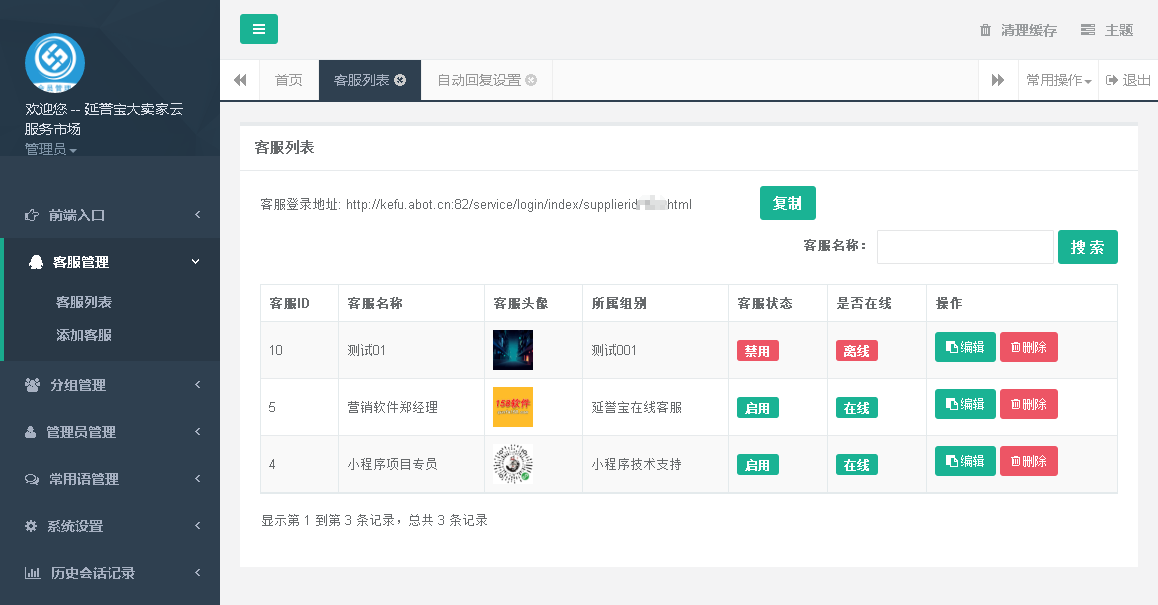Close the 自动回复设置 tab with its x icon

coord(531,80)
